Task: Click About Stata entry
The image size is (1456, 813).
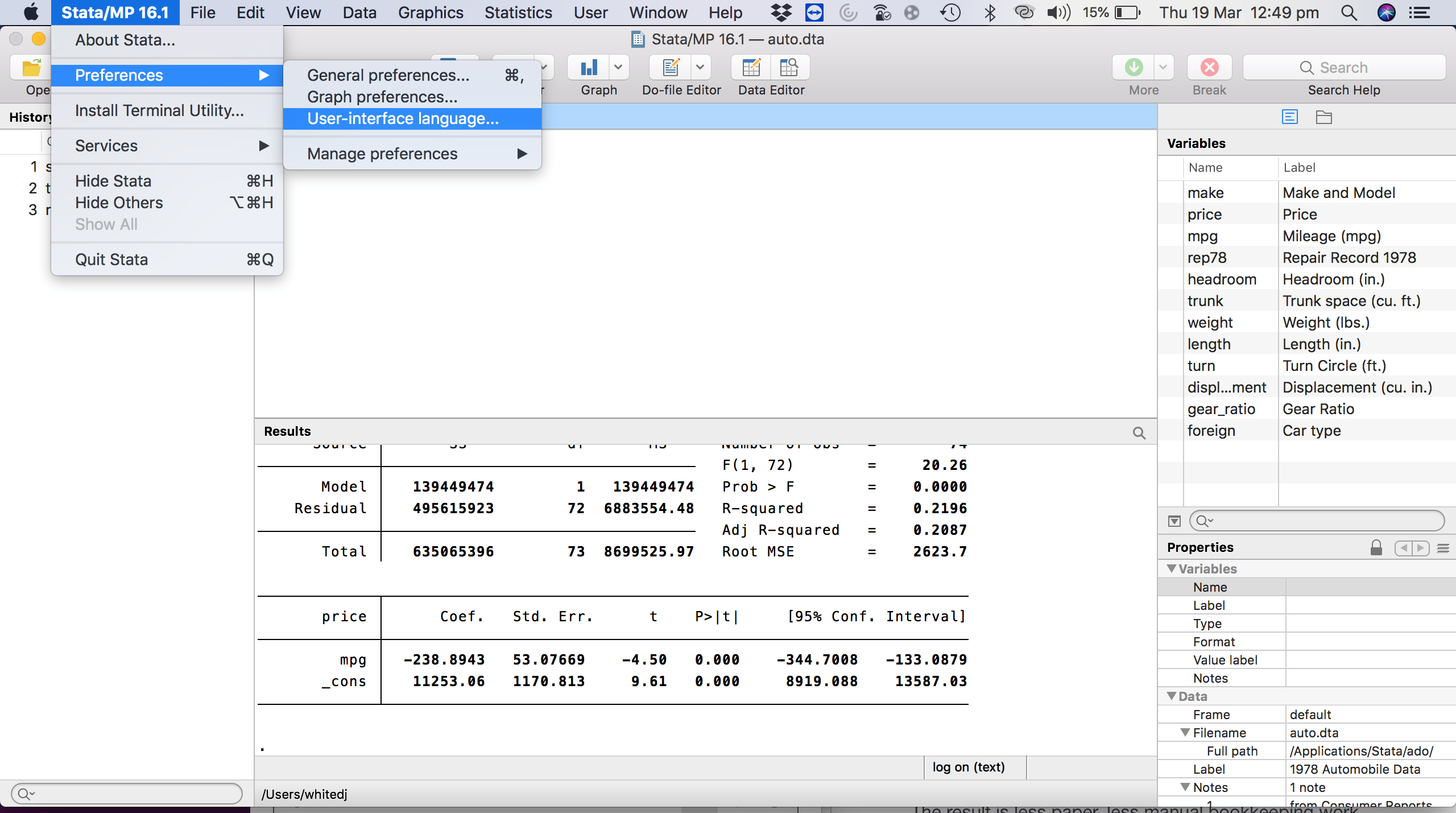Action: (x=125, y=40)
